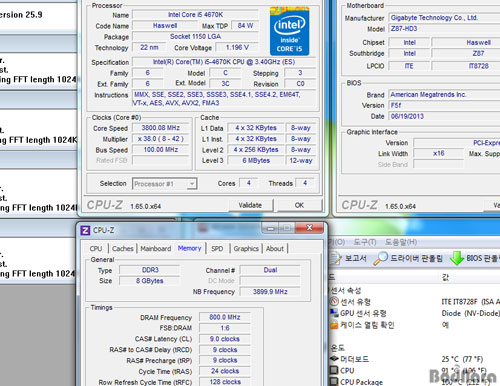Viewport: 500px width, 386px height.
Task: Click the 06/19/2013 BIOS date field
Action: tap(444, 116)
